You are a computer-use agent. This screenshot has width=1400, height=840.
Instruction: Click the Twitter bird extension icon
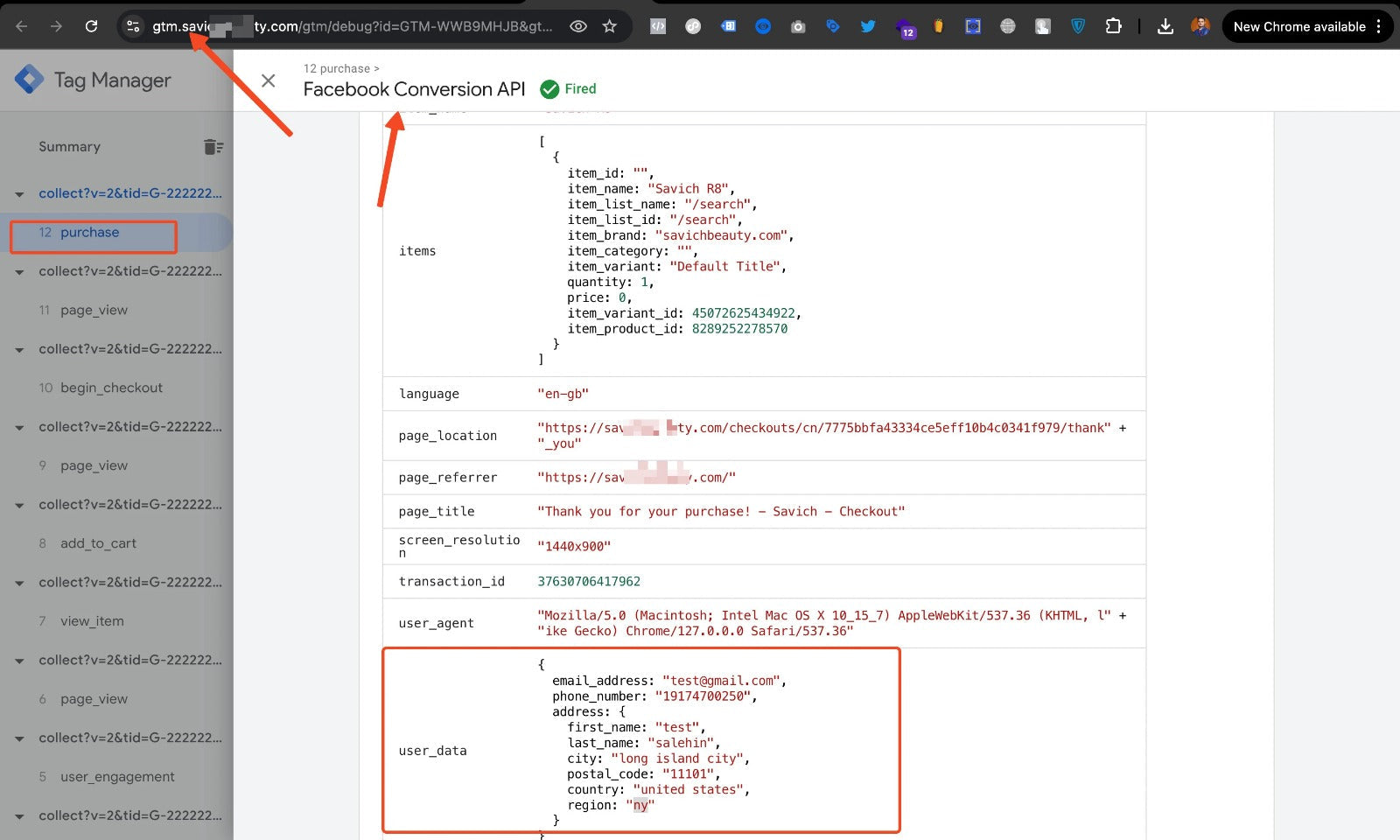tap(867, 26)
